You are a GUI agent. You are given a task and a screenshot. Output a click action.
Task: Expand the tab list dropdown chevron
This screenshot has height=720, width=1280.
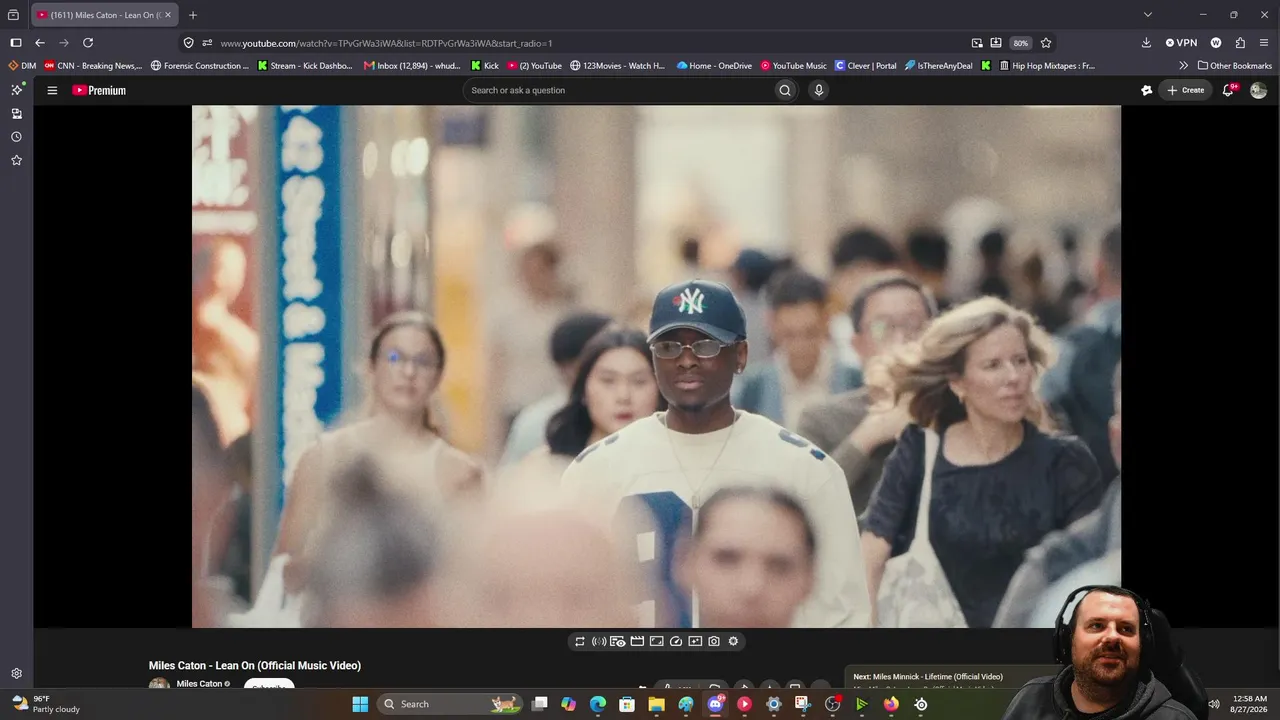point(1148,15)
